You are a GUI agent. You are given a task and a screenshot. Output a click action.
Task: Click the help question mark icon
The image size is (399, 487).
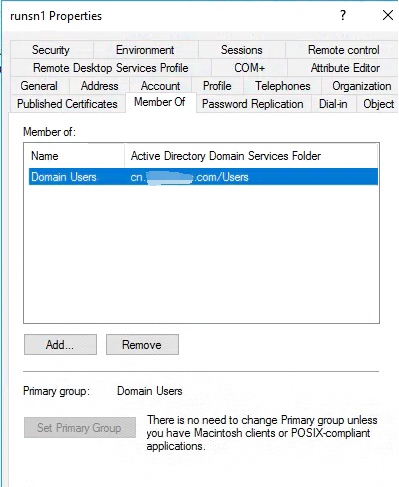coord(343,15)
